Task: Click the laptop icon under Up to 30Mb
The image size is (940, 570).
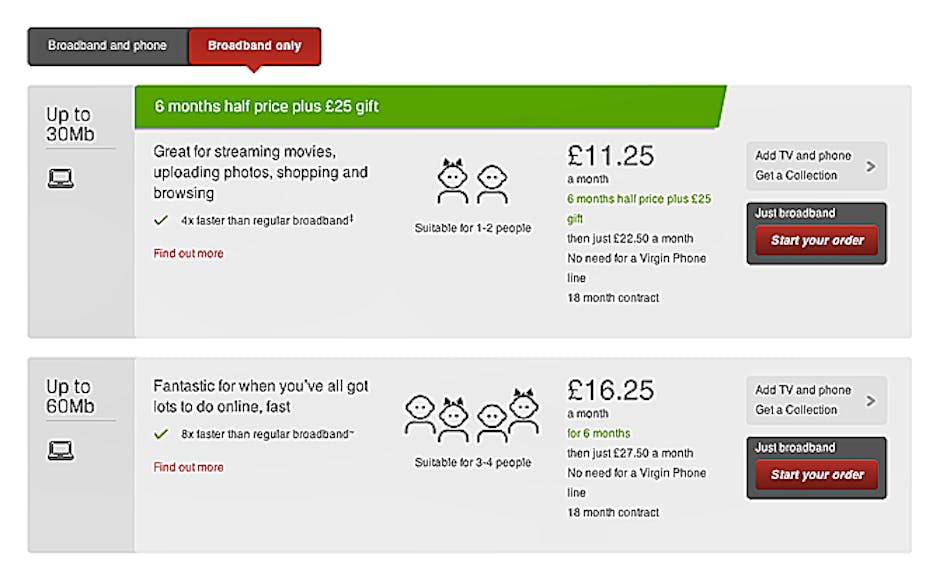Action: click(61, 179)
